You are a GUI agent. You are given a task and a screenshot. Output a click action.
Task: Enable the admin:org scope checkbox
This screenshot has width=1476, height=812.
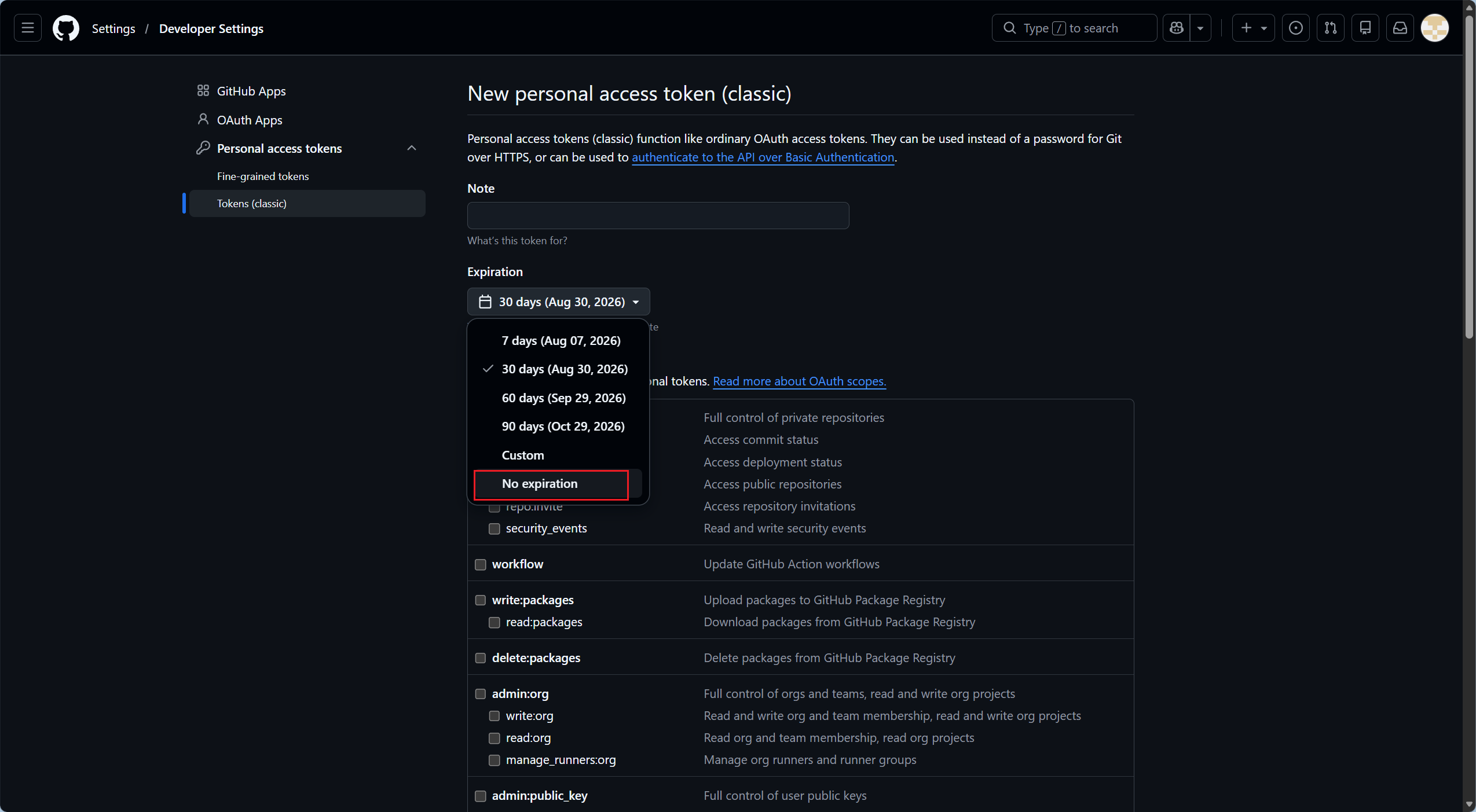[481, 694]
